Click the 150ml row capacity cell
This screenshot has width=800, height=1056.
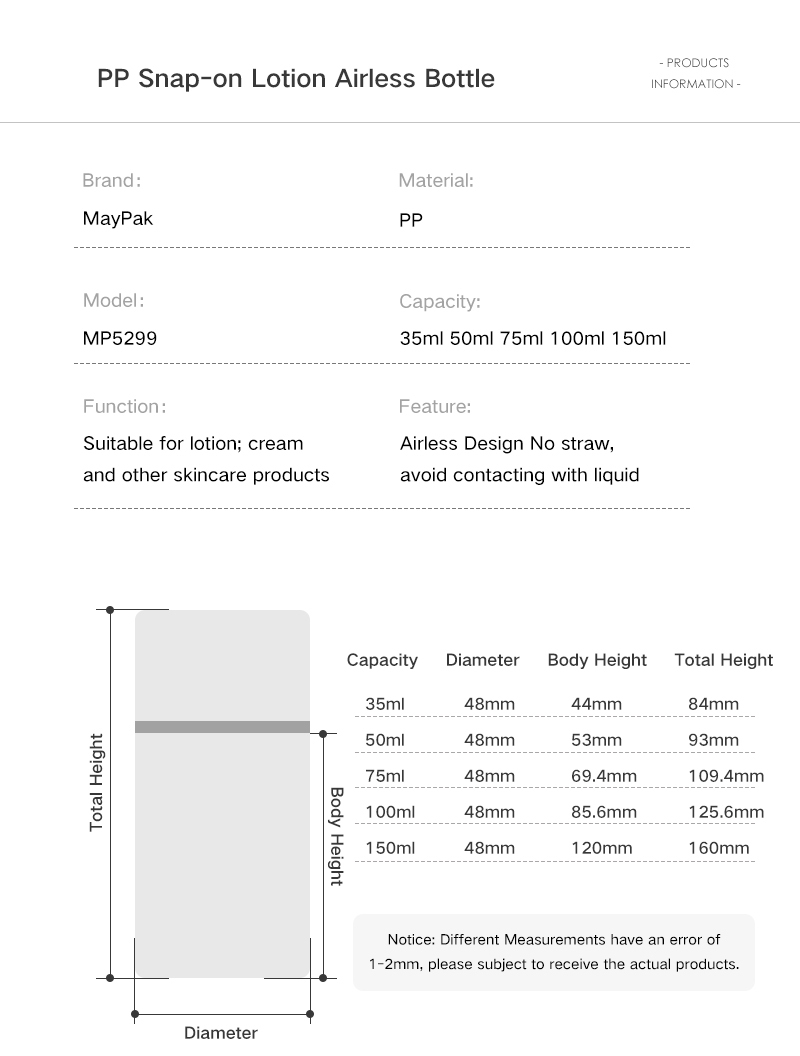390,849
